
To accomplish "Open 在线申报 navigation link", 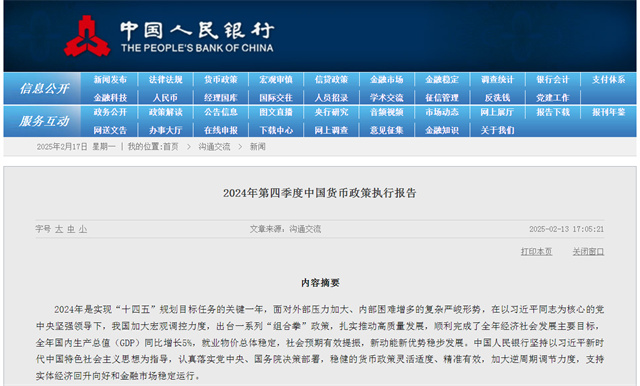I will pos(221,131).
